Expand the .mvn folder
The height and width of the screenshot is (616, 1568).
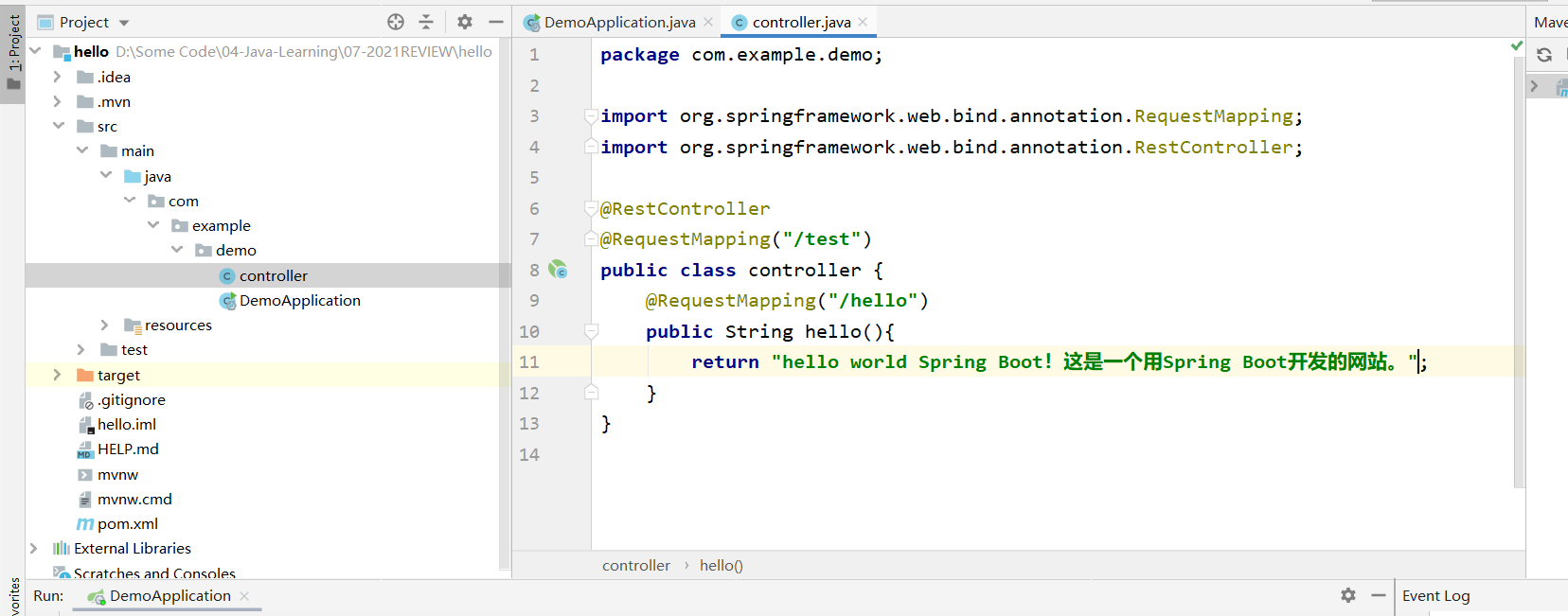(x=58, y=101)
